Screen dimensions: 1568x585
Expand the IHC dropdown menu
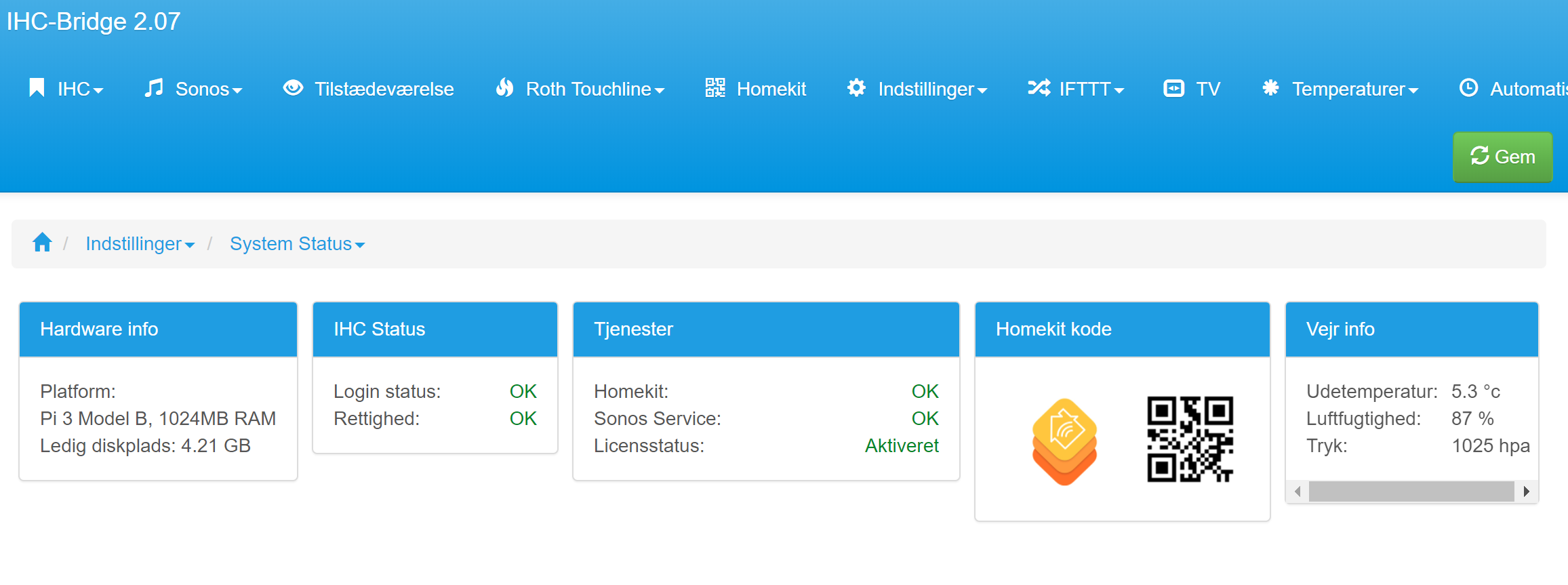tap(66, 89)
